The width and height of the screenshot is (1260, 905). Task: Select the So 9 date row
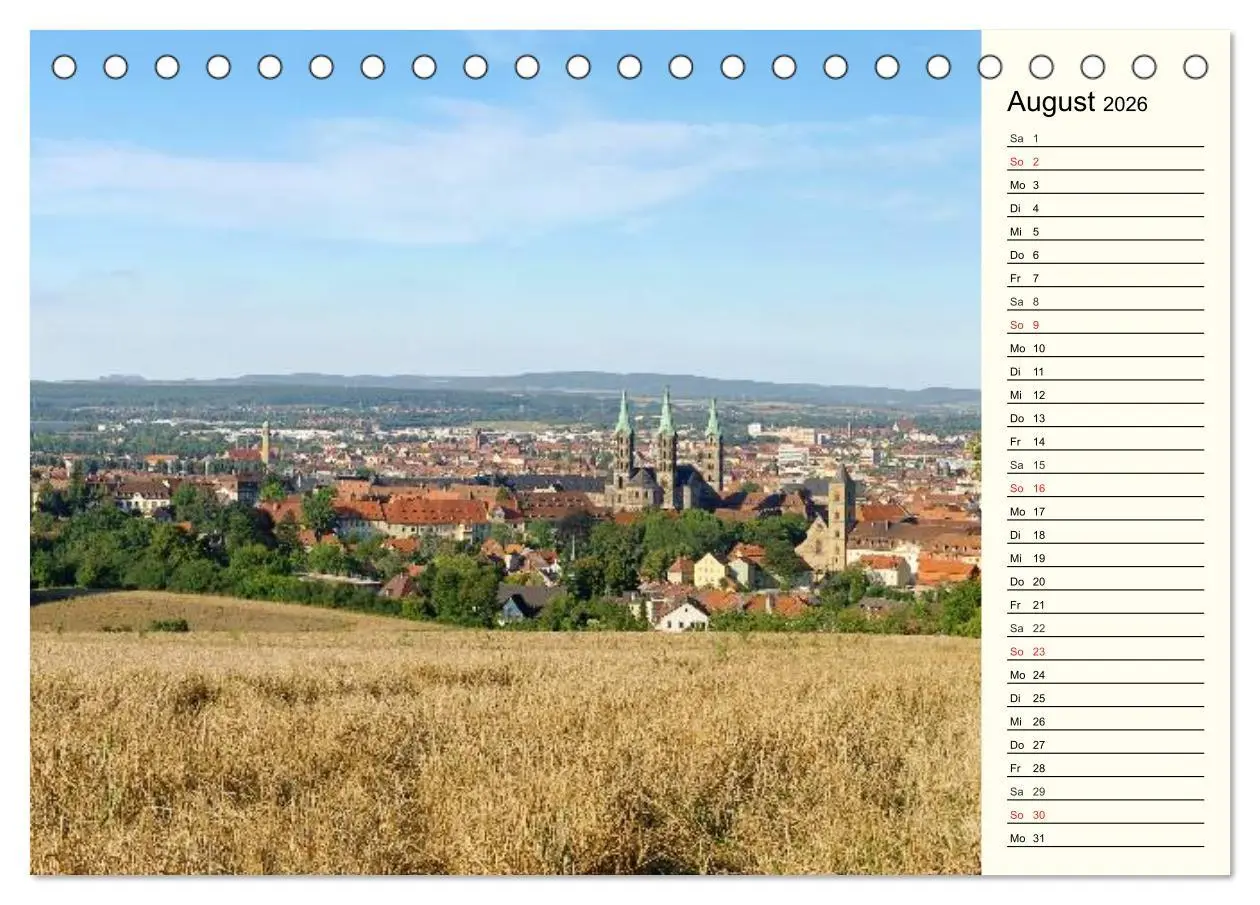(x=1105, y=325)
